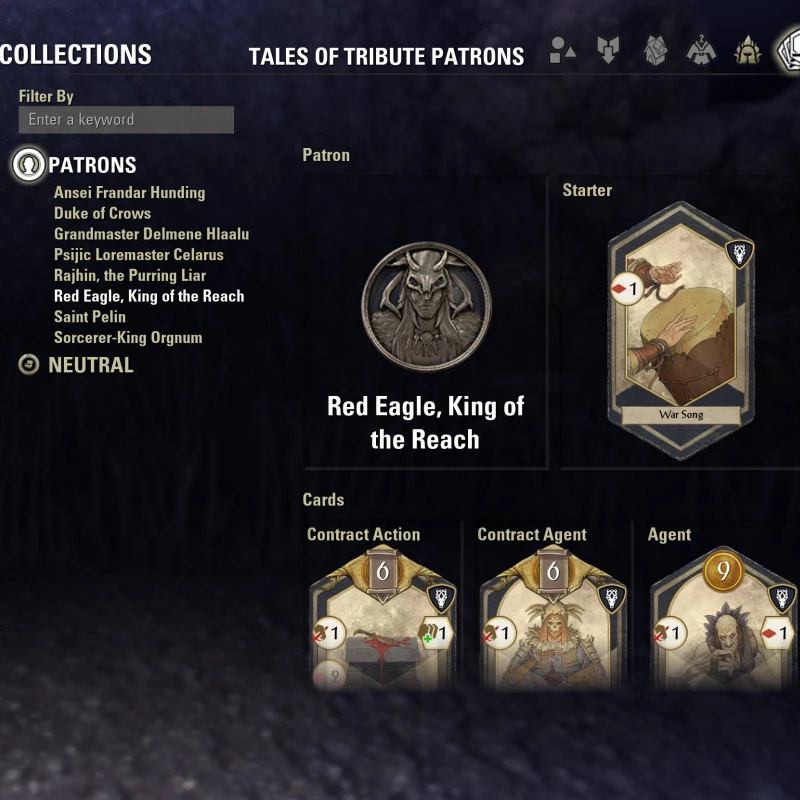This screenshot has width=800, height=800.
Task: Open the golden helmet category icon
Action: (747, 50)
